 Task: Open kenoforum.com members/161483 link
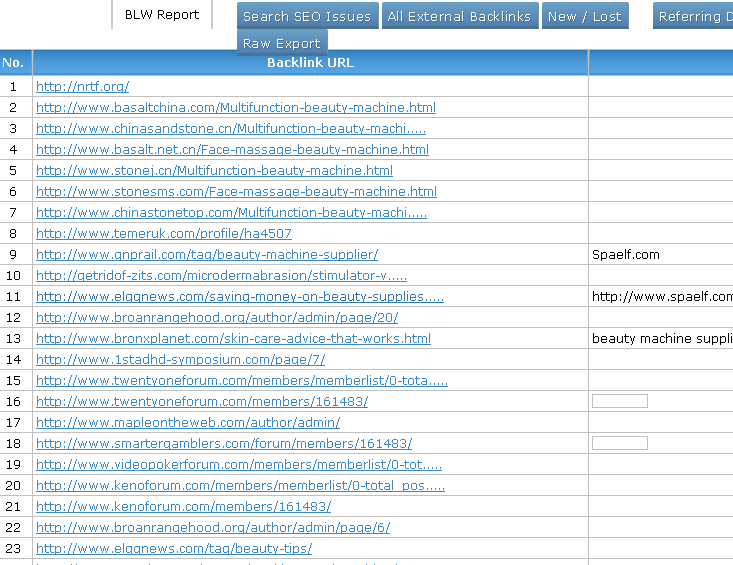(183, 507)
